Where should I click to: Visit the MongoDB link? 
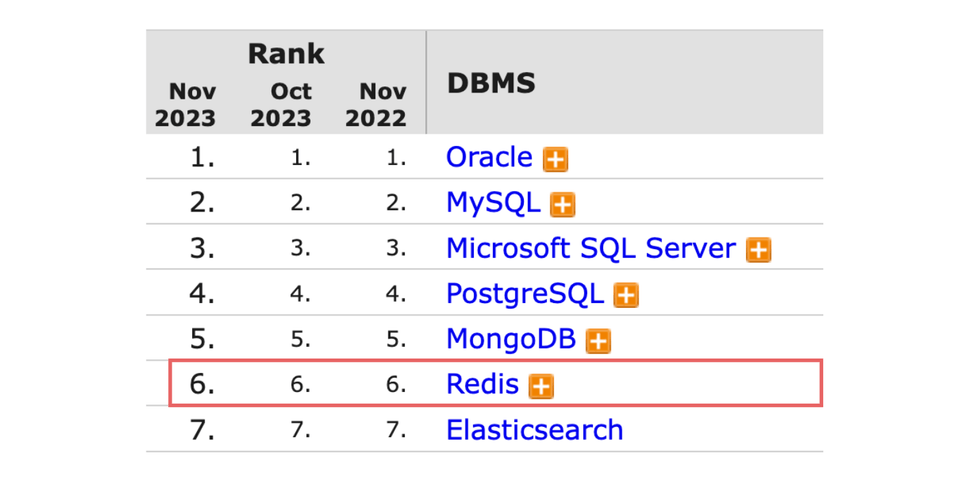click(x=511, y=338)
